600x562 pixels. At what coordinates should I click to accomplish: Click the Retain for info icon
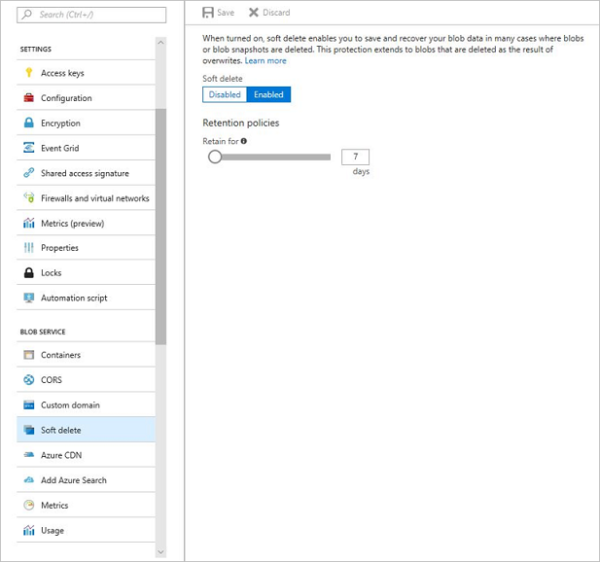click(x=244, y=141)
